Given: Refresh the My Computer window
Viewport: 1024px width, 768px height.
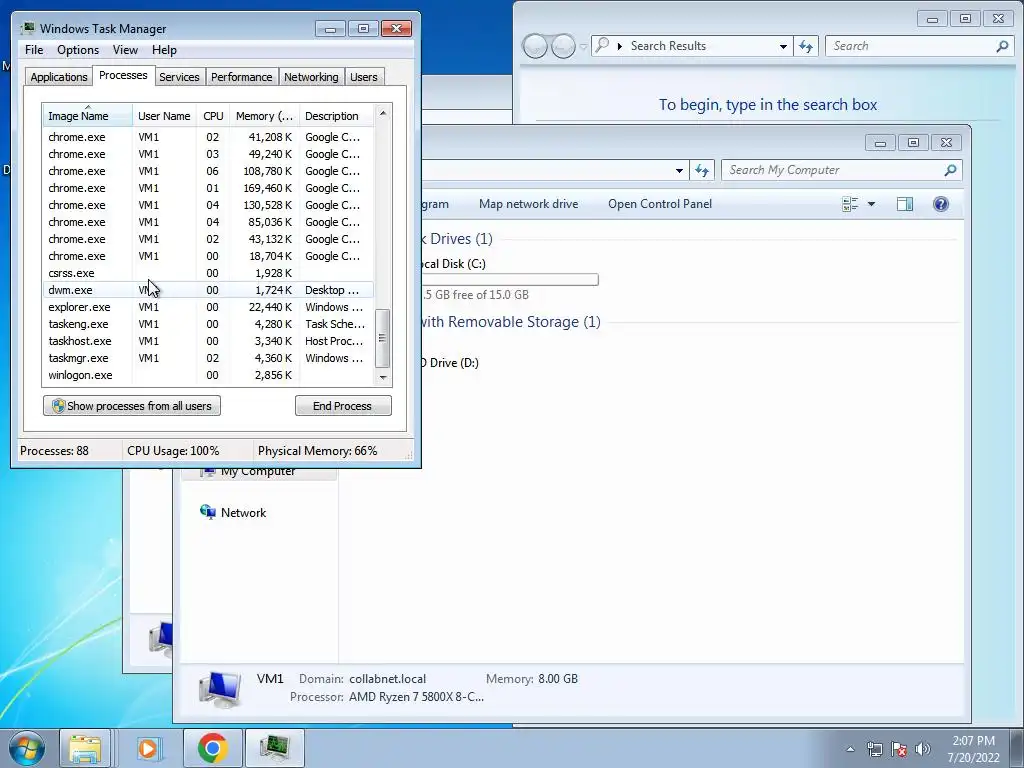Looking at the screenshot, I should (702, 170).
